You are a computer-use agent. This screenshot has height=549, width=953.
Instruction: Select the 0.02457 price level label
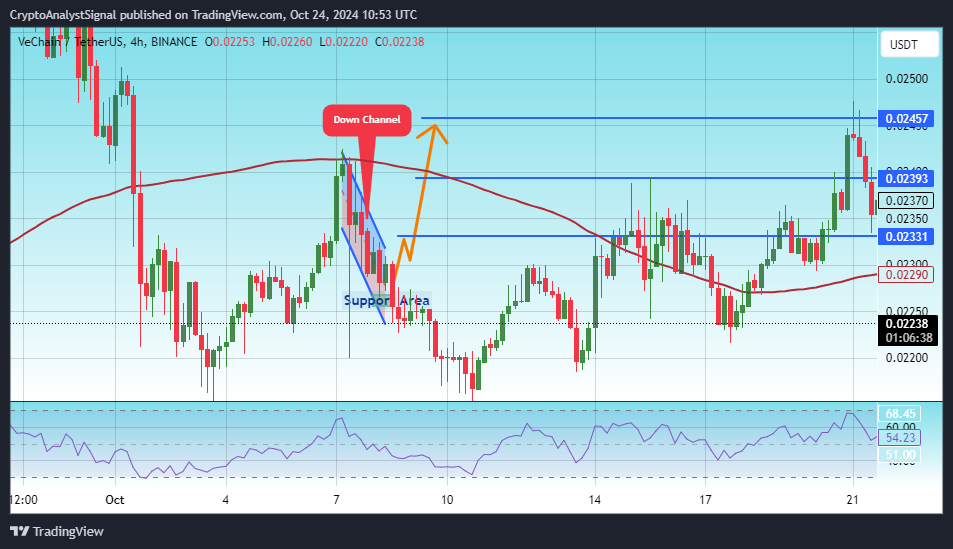tap(906, 119)
